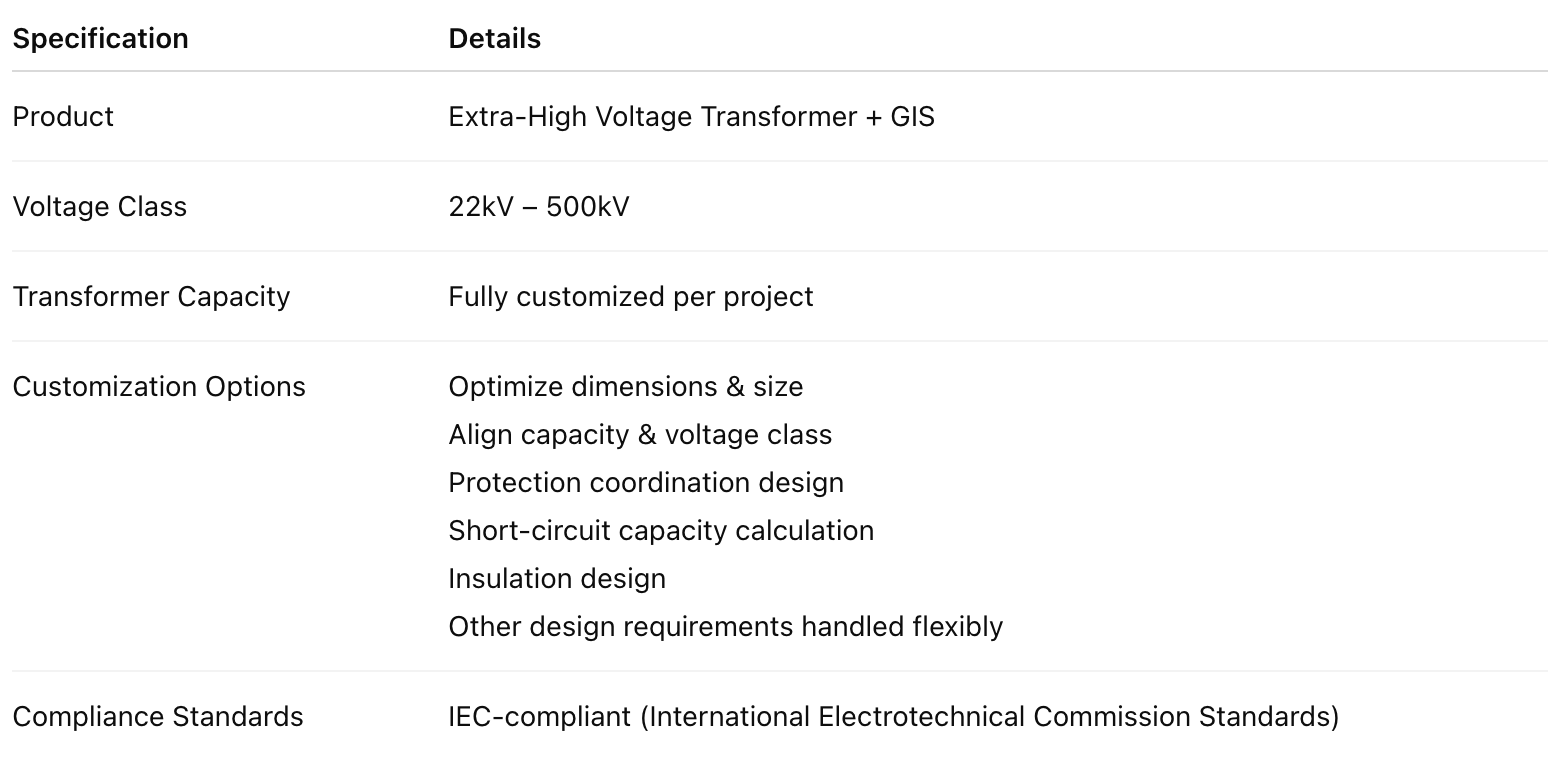Click the Optimize dimensions & size line

pyautogui.click(x=625, y=387)
